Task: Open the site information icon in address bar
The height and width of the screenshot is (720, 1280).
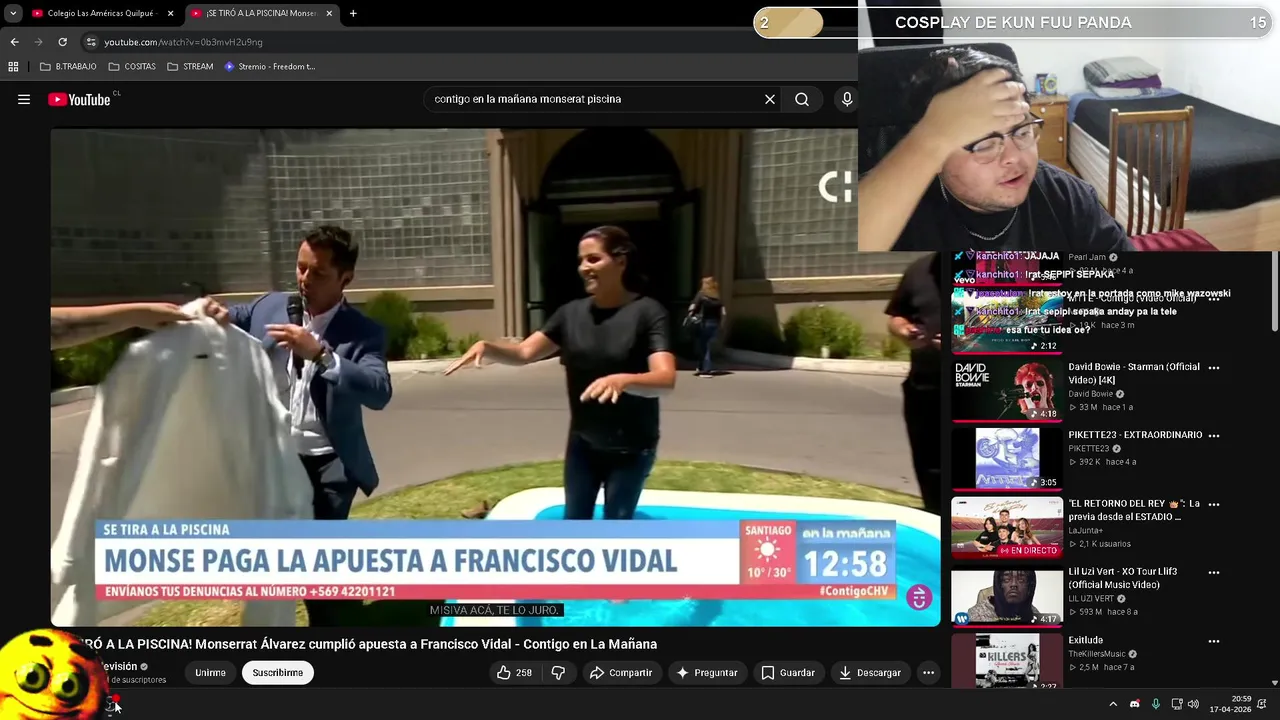Action: 91,42
